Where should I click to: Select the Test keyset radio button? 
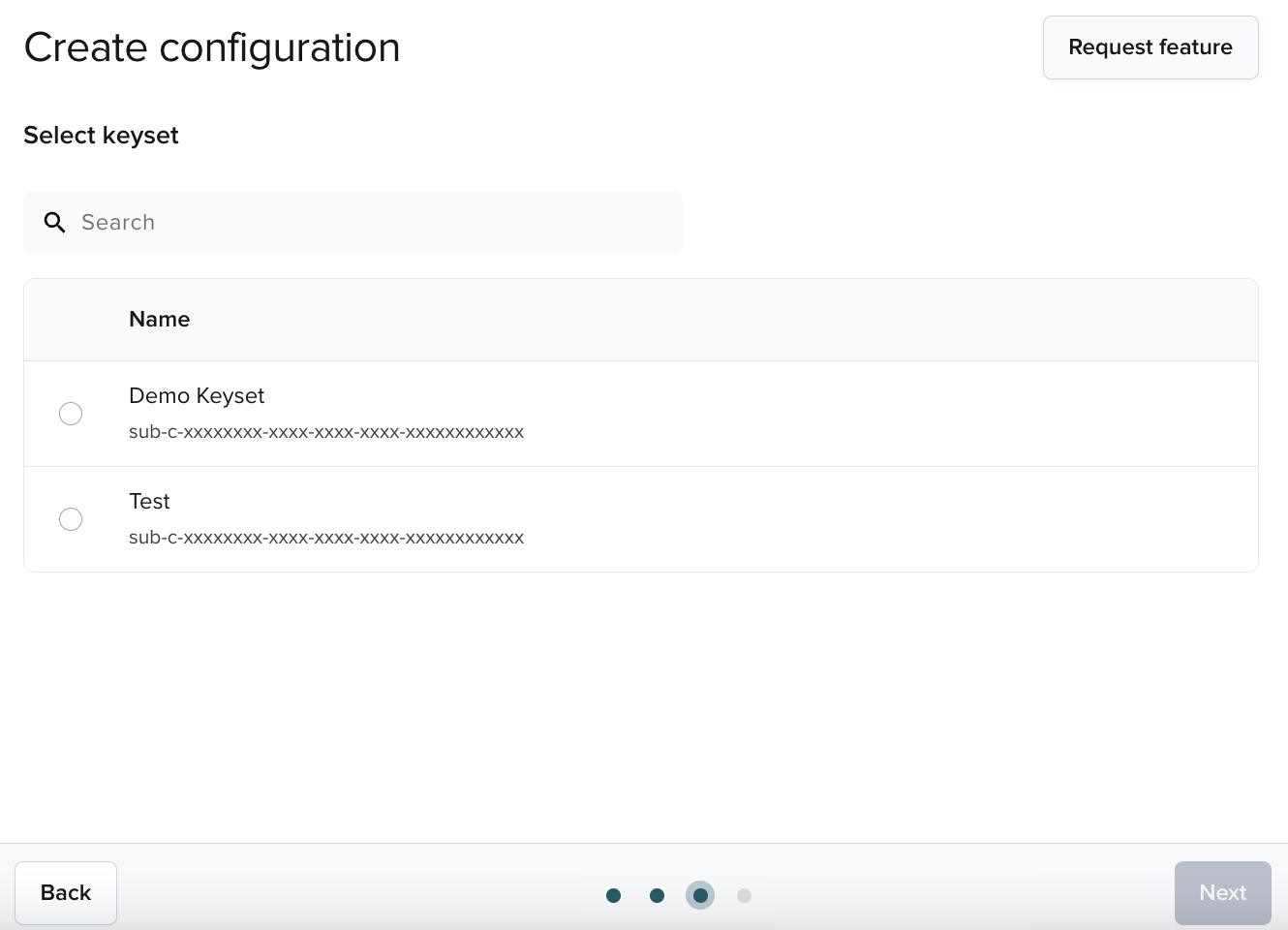point(71,519)
